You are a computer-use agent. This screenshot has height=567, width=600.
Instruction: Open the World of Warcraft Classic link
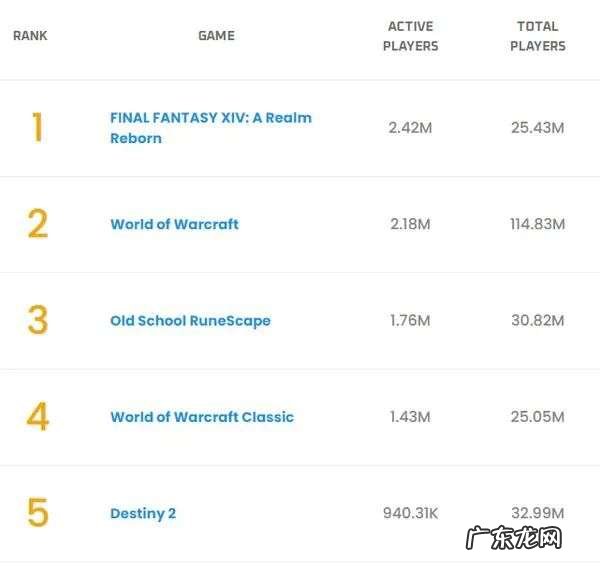202,417
